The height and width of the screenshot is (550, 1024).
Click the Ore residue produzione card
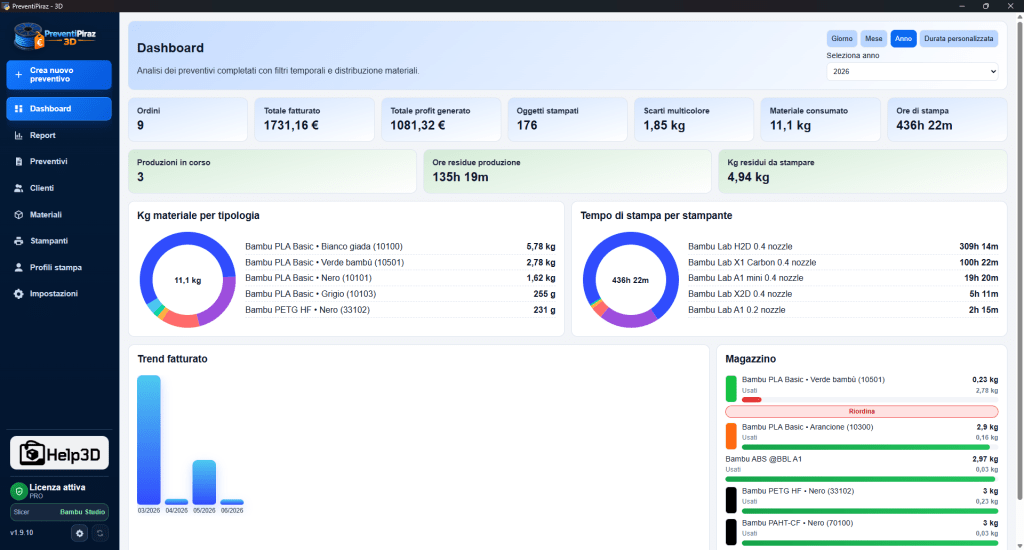coord(568,171)
